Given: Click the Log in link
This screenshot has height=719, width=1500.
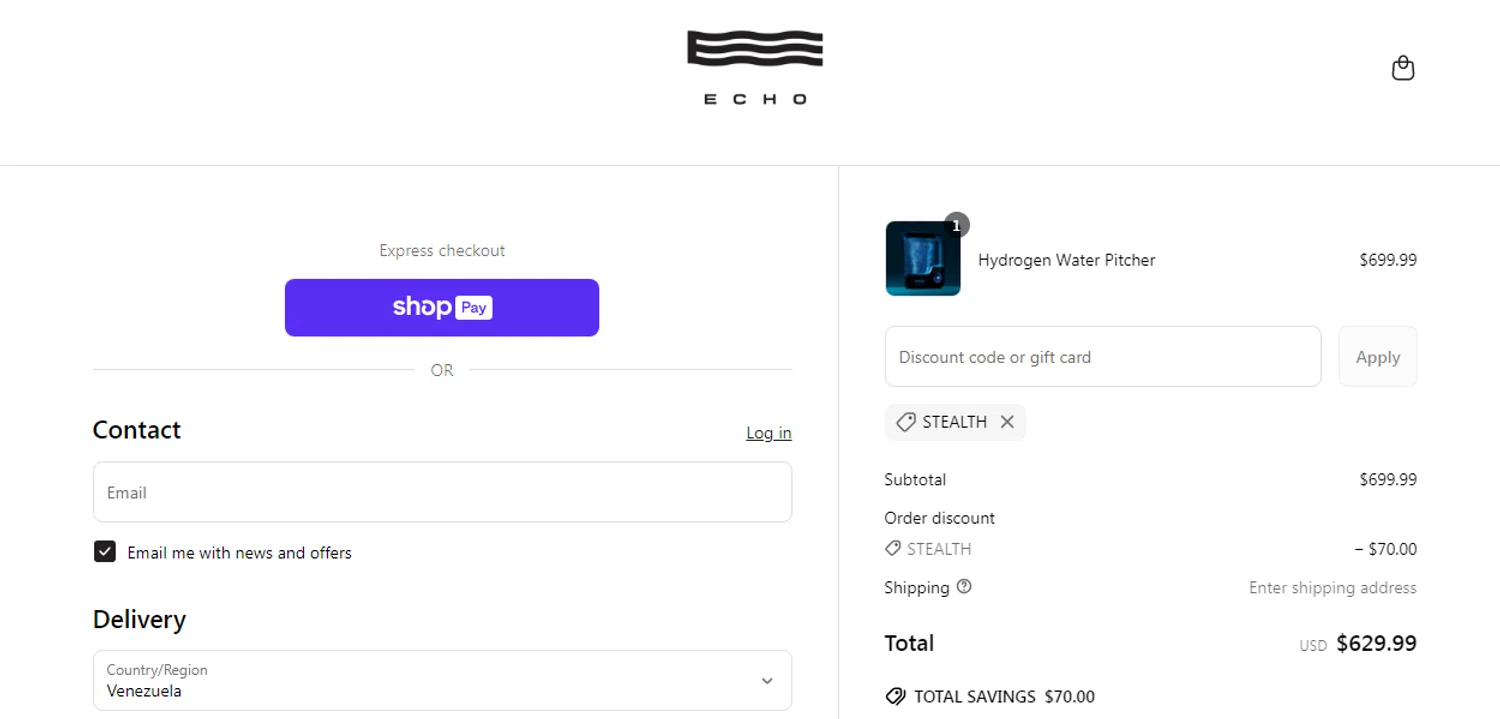Looking at the screenshot, I should coord(768,433).
